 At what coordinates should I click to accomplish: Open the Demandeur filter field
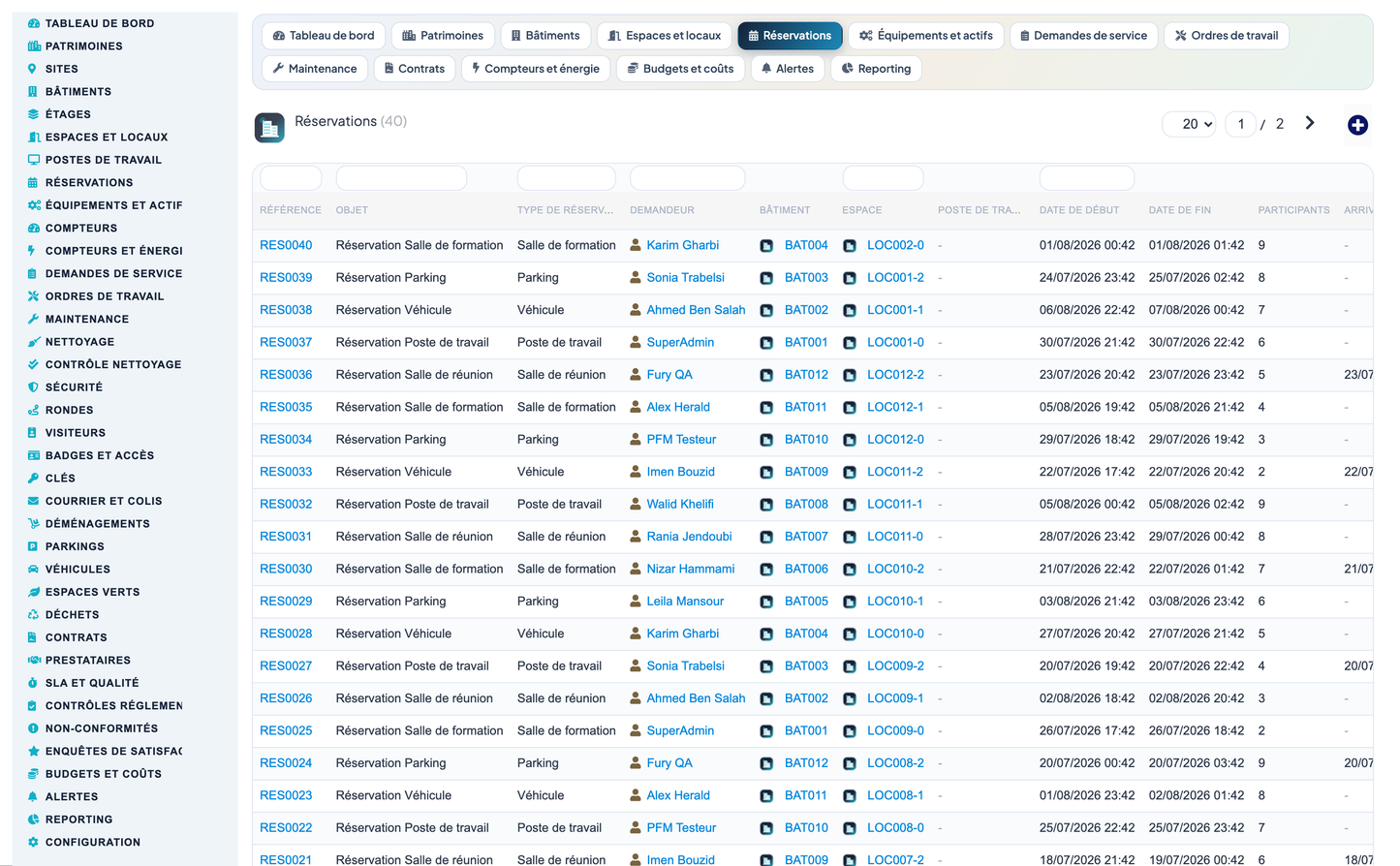pos(687,178)
